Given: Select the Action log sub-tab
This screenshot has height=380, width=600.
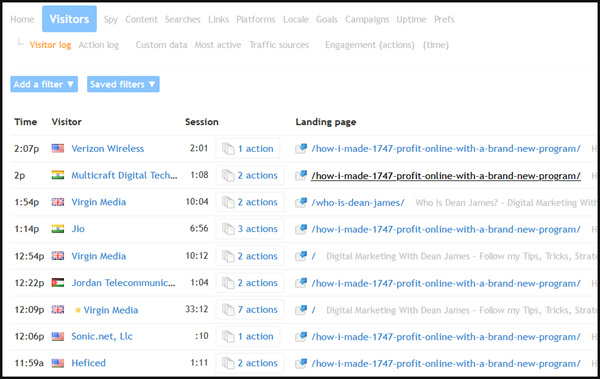Looking at the screenshot, I should (99, 45).
